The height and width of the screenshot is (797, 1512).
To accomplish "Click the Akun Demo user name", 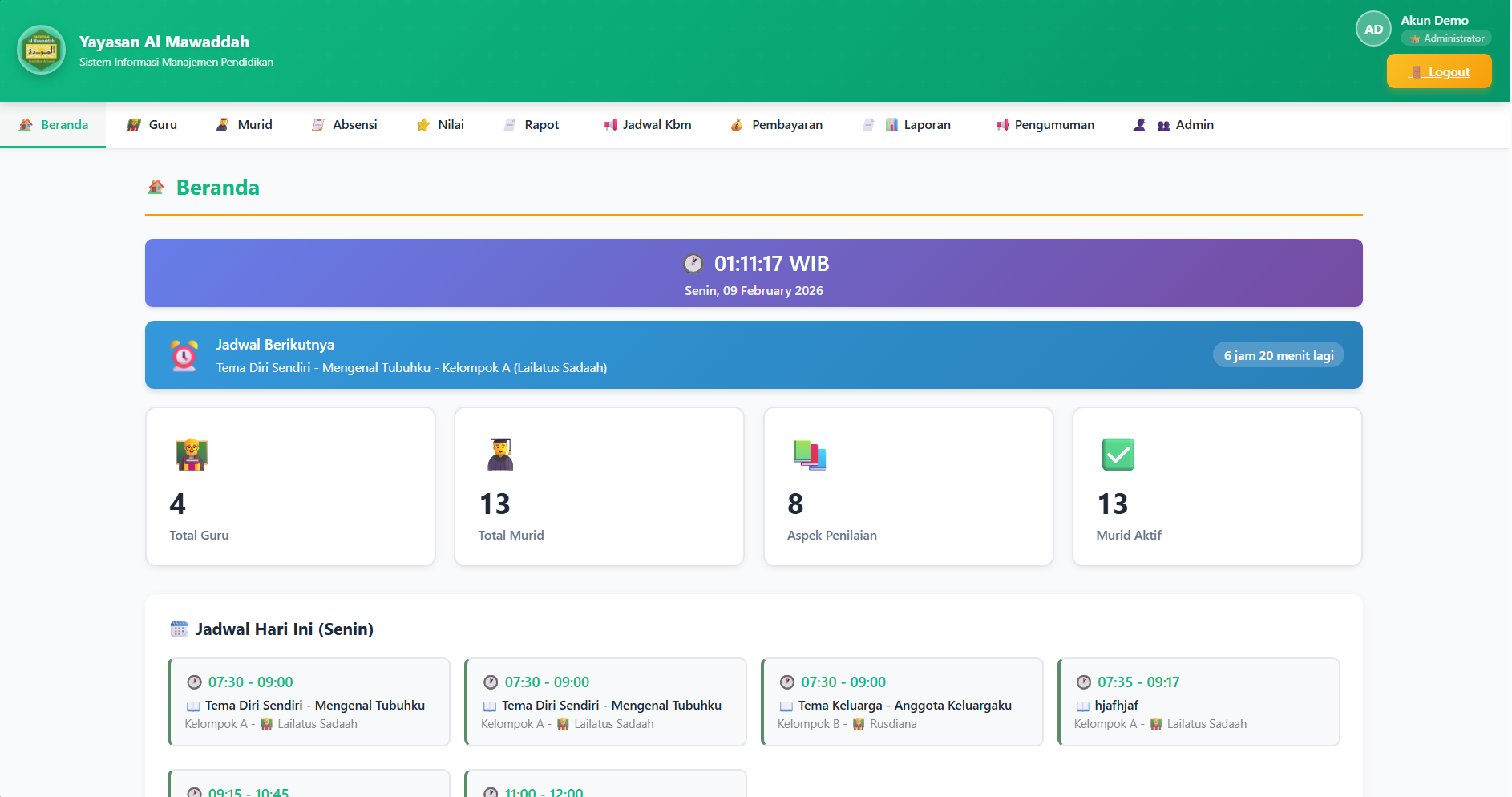I will click(x=1434, y=21).
